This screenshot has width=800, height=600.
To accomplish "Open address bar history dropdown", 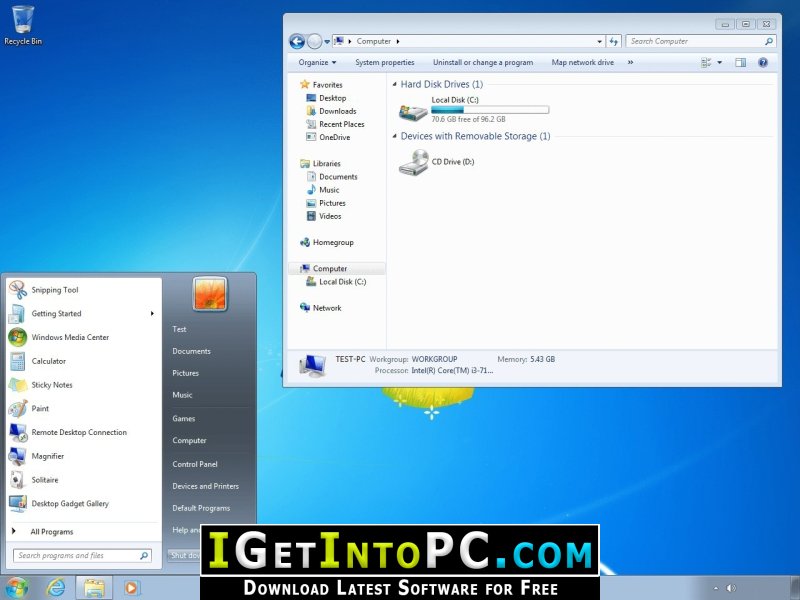I will tap(599, 41).
